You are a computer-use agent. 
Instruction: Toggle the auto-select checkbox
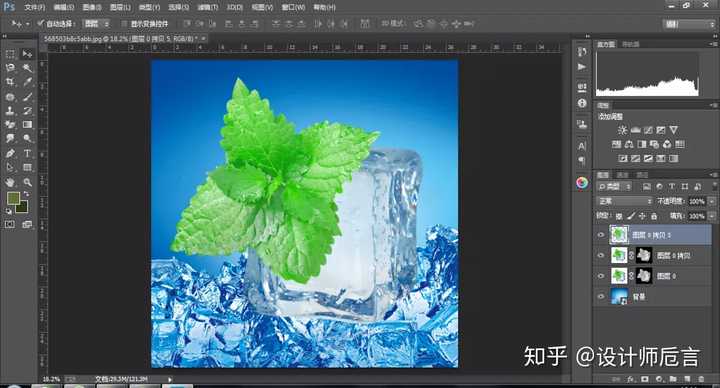40,23
